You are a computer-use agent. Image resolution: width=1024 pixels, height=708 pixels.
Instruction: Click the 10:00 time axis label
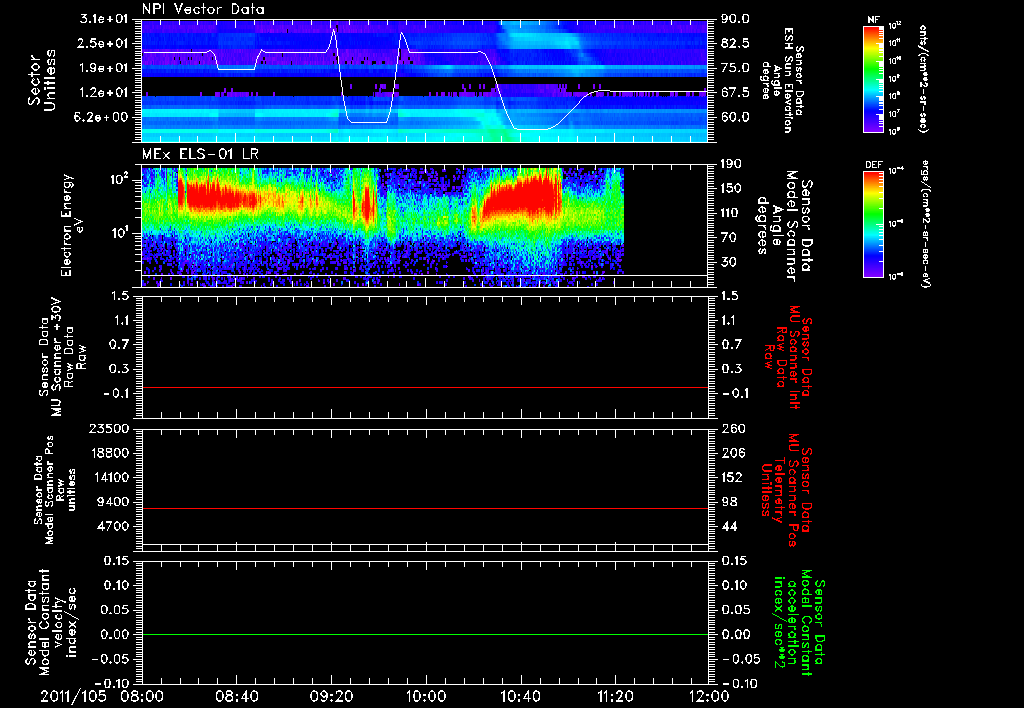coord(426,696)
